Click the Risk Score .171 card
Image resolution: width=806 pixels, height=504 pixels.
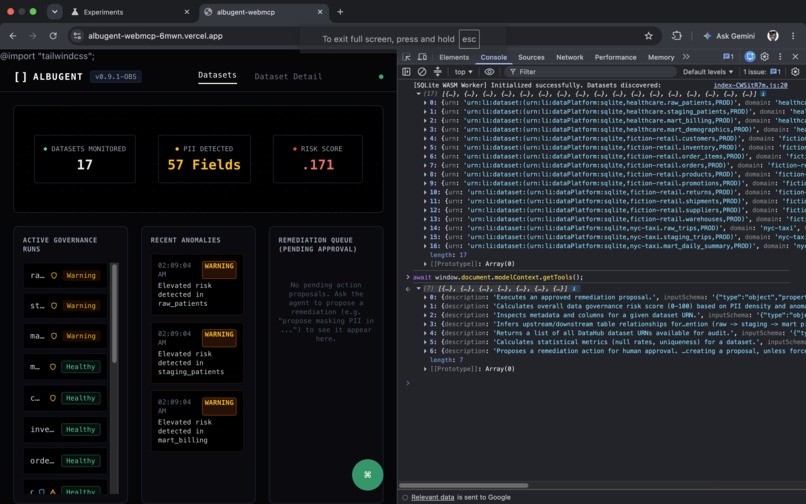point(318,159)
